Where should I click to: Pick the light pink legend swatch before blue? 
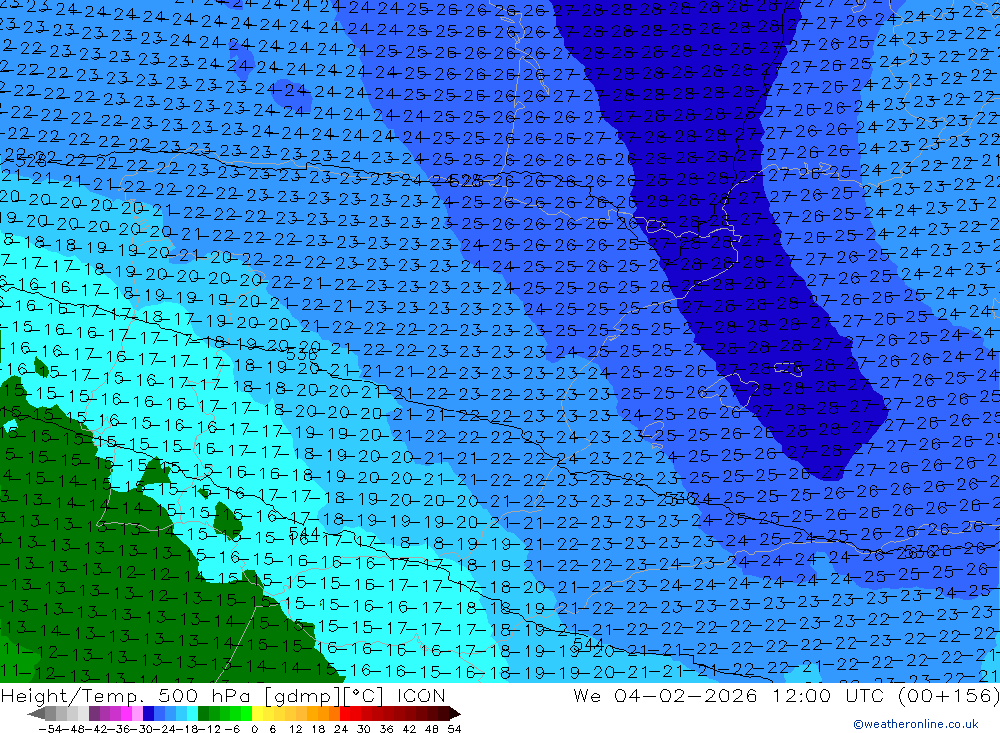pos(137,714)
